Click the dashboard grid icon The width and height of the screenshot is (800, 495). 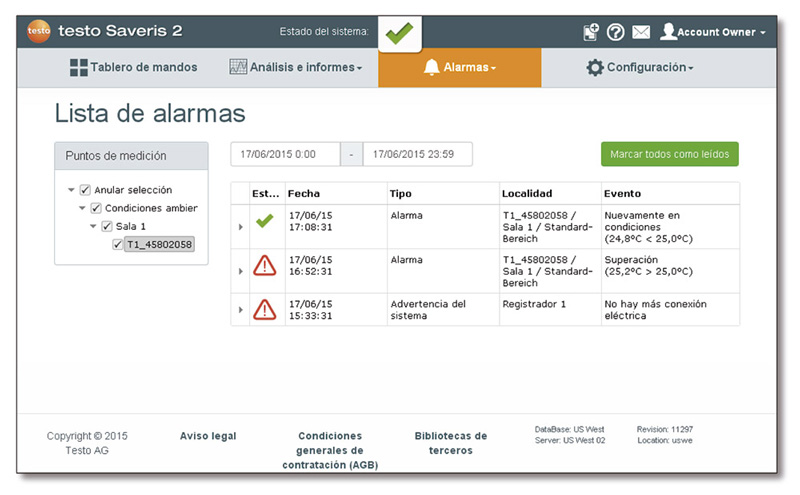[79, 67]
